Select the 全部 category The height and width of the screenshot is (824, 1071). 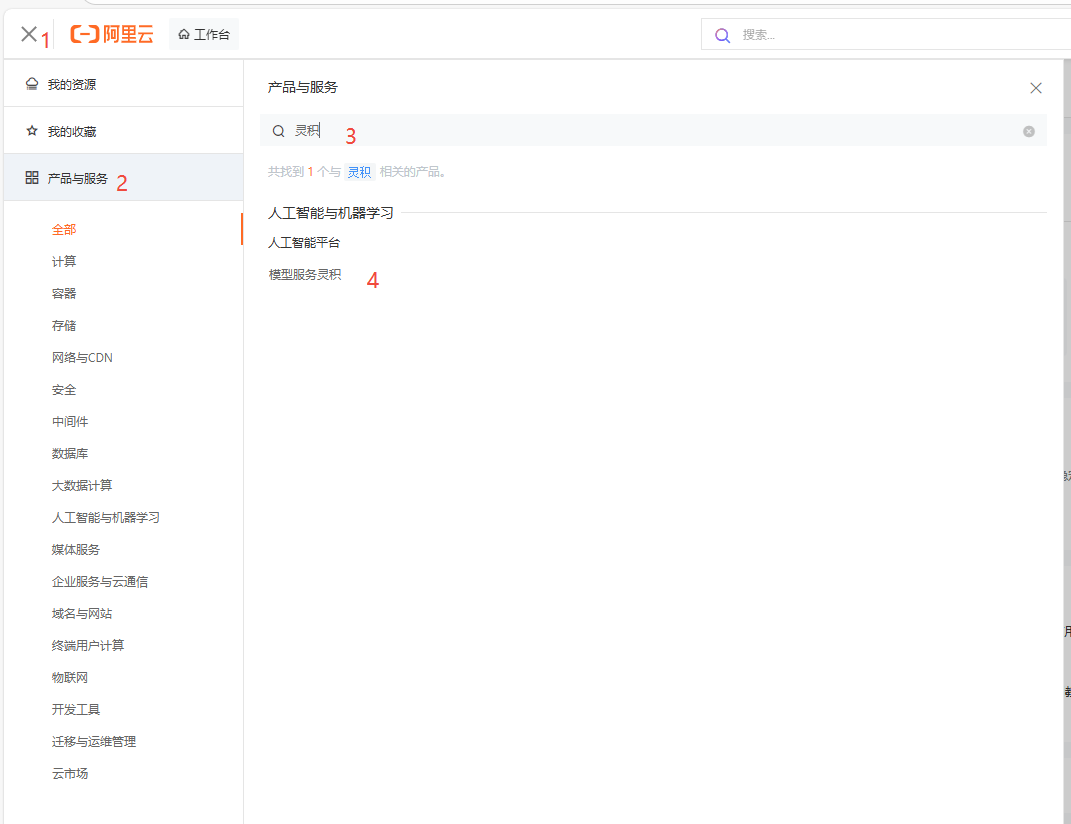coord(64,230)
